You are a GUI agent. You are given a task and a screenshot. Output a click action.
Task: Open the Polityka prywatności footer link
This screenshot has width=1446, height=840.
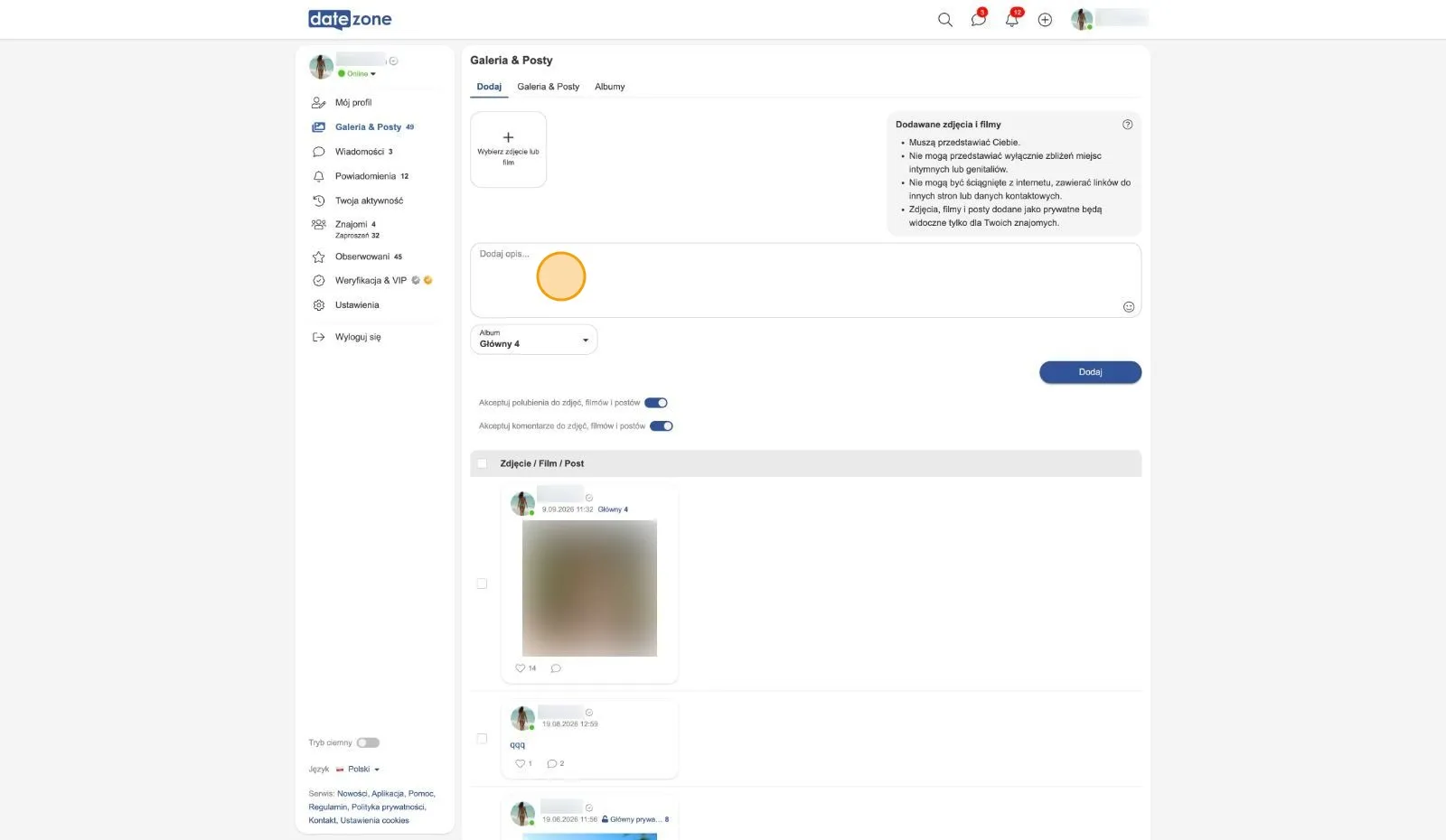tap(388, 807)
